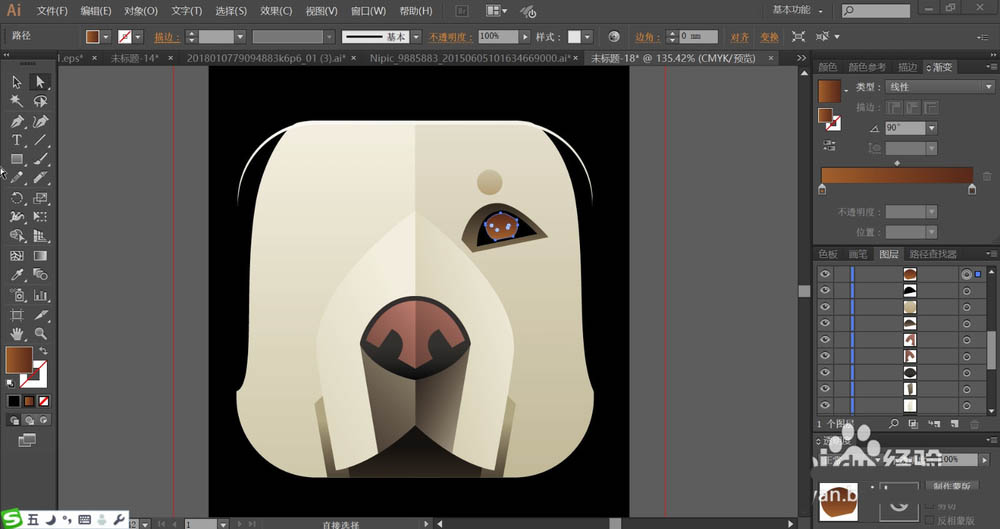The image size is (1000, 529).
Task: Select the Shape Builder tool
Action: [x=17, y=236]
